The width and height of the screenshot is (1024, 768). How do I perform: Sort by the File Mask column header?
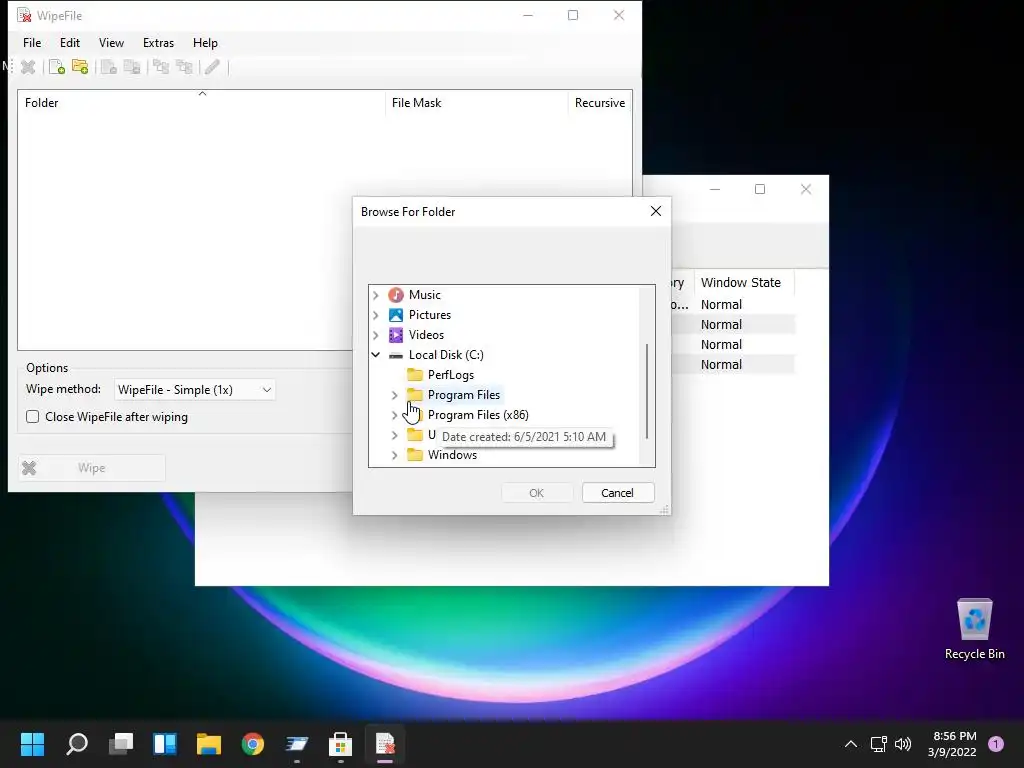[477, 103]
